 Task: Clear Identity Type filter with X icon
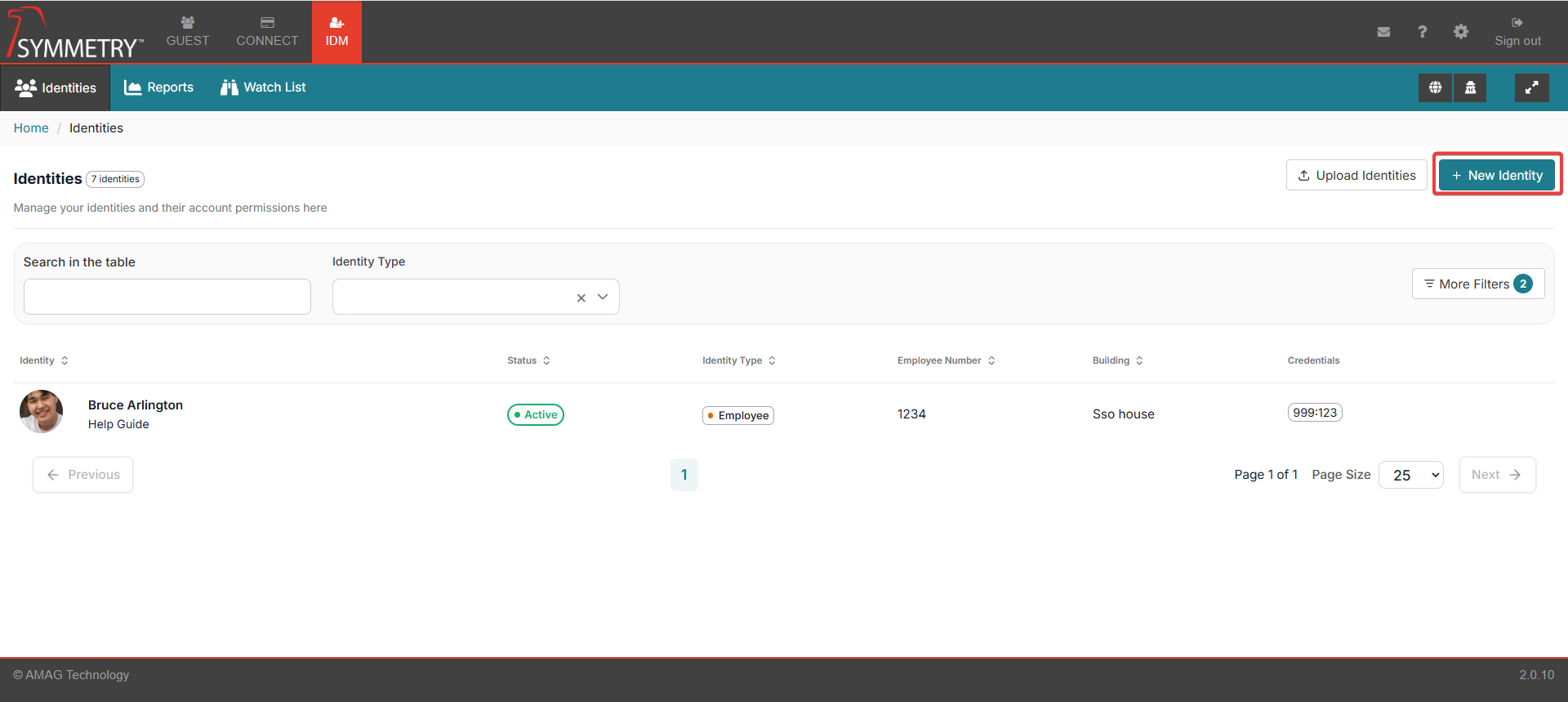(x=581, y=297)
